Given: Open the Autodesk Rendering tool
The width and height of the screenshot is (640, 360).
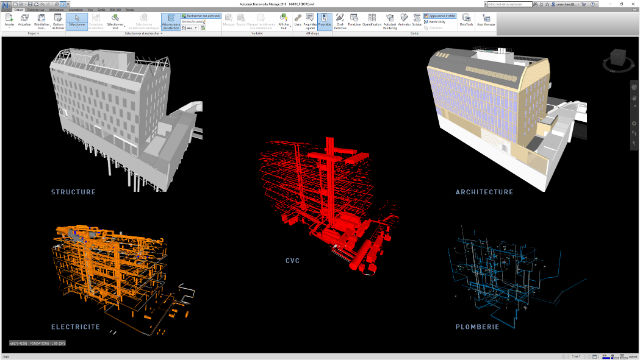Looking at the screenshot, I should 390,21.
